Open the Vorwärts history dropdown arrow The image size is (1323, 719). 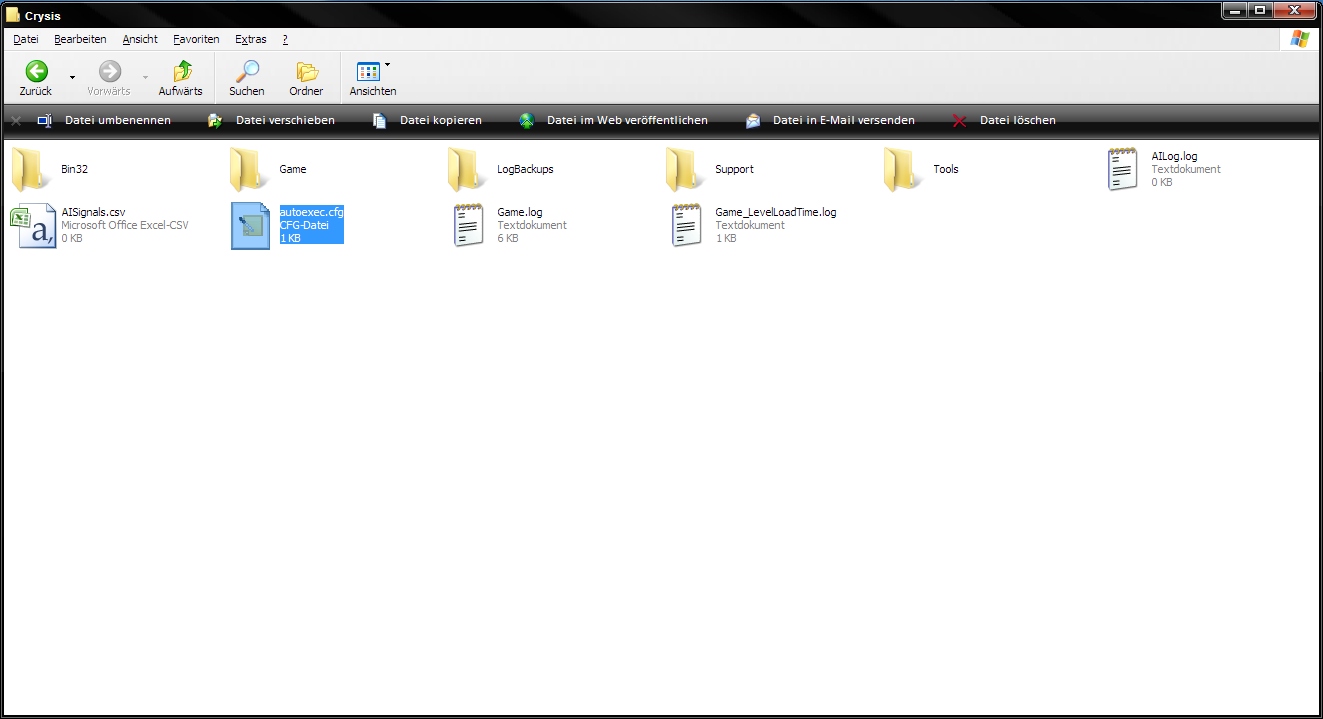point(145,77)
